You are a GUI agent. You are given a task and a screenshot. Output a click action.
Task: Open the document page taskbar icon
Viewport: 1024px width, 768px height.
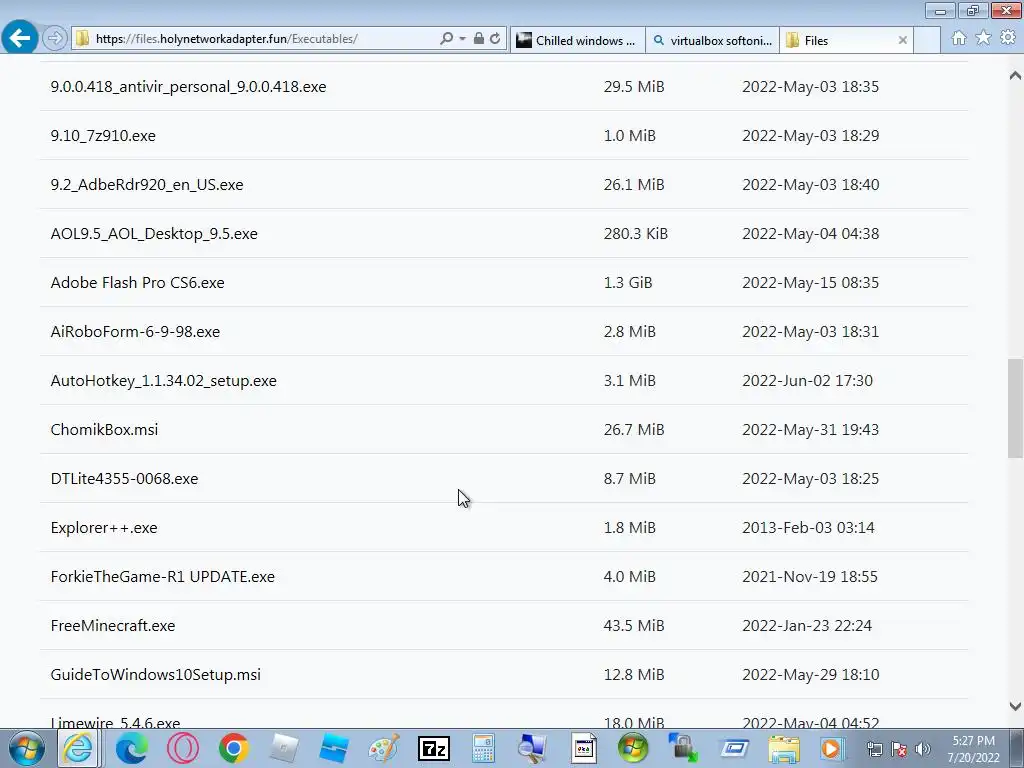coord(583,748)
